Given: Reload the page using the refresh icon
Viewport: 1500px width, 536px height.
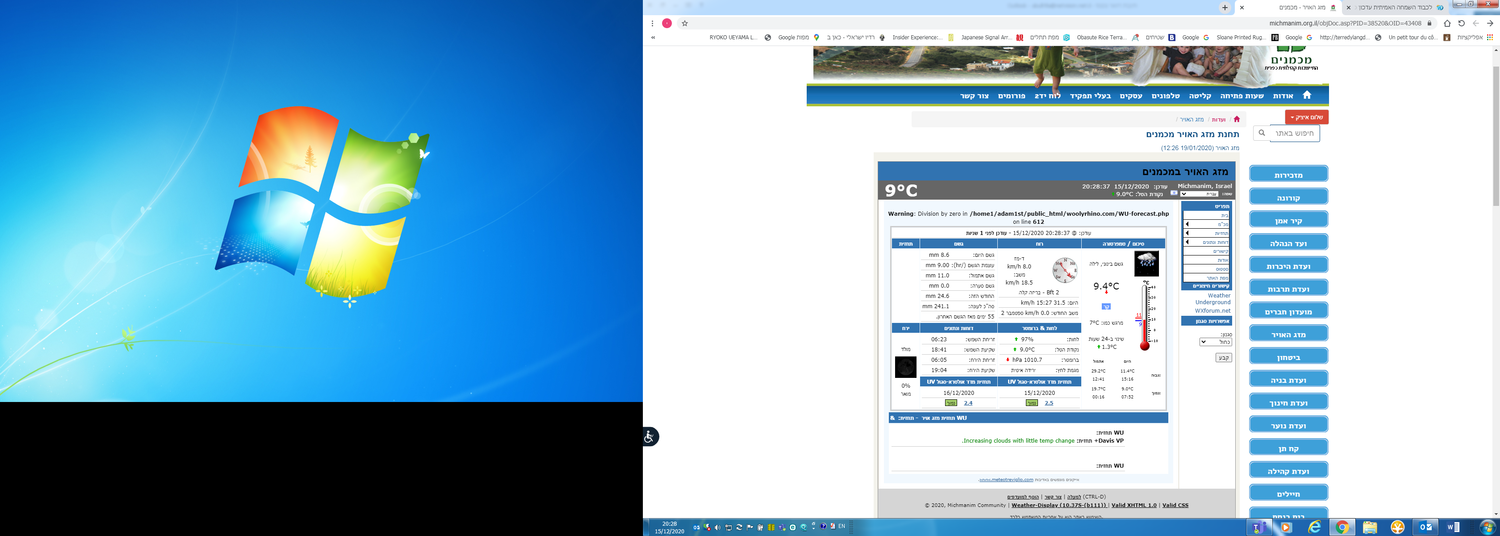Looking at the screenshot, I should (x=1461, y=23).
